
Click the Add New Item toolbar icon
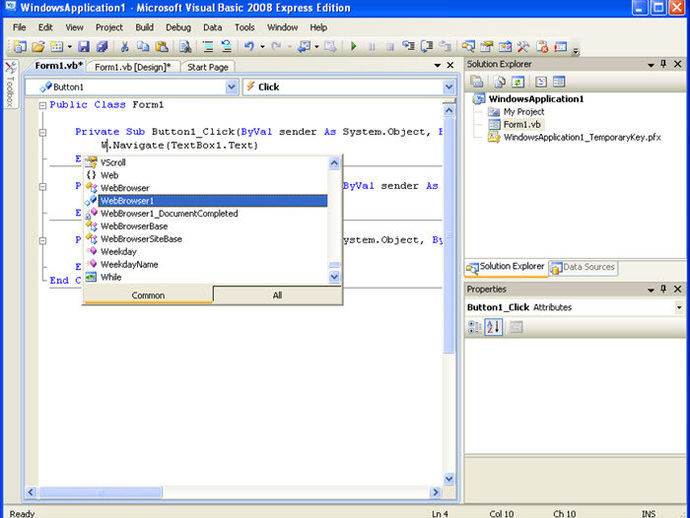point(56,46)
